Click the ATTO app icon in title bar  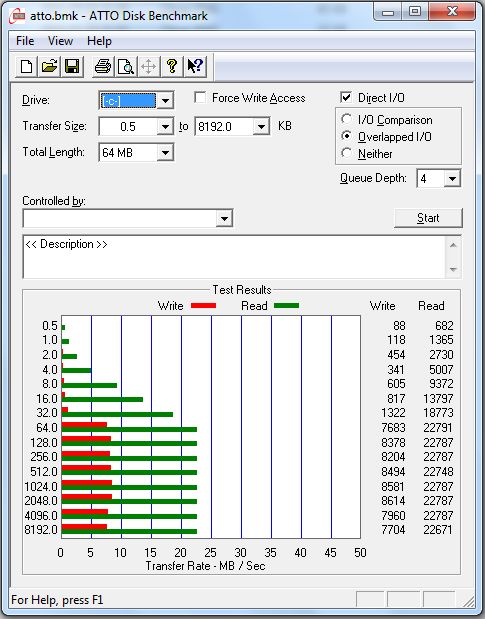pos(17,16)
